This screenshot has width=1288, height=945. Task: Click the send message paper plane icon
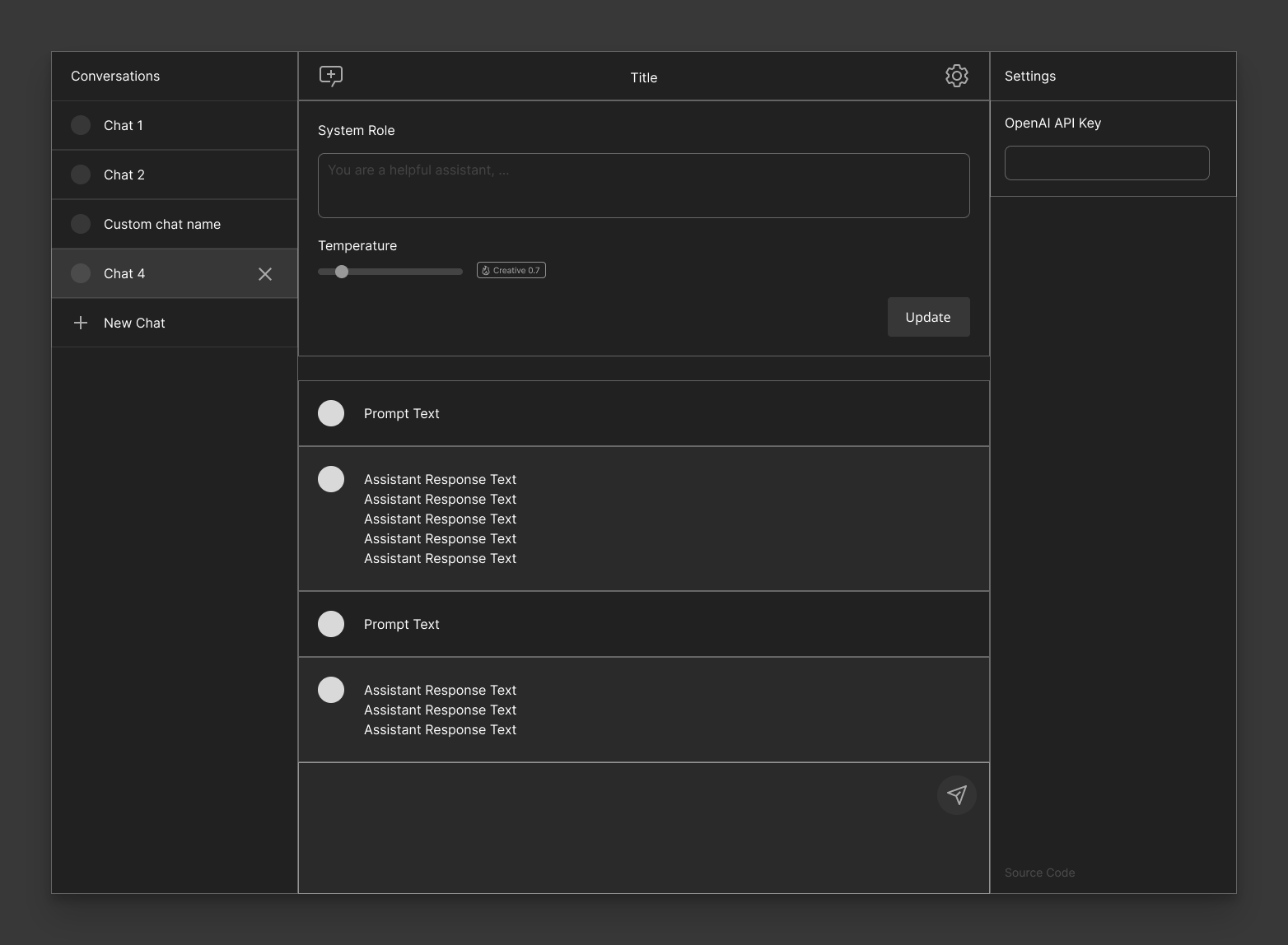pyautogui.click(x=956, y=794)
